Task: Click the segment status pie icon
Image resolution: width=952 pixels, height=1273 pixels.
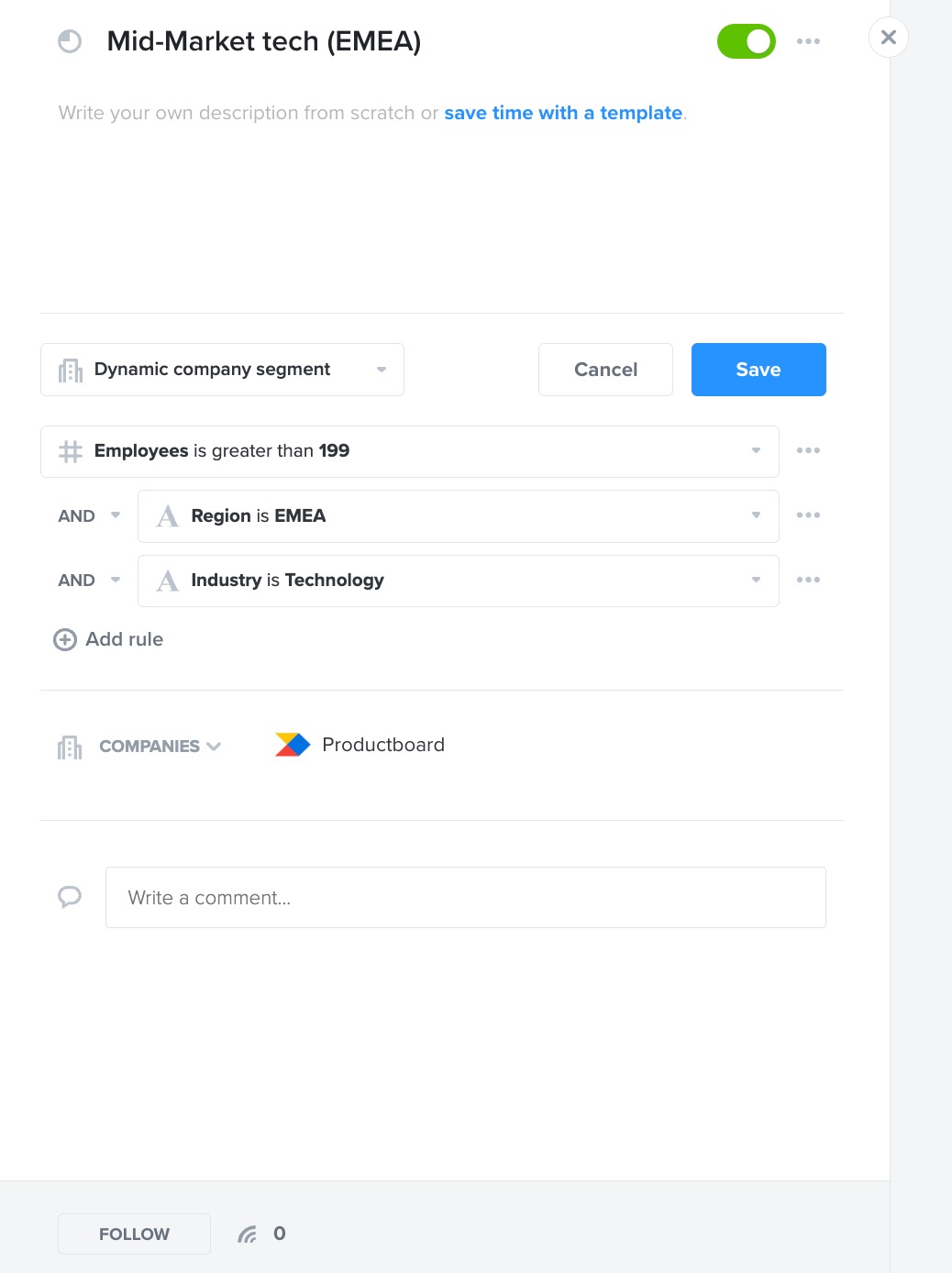Action: pos(70,41)
